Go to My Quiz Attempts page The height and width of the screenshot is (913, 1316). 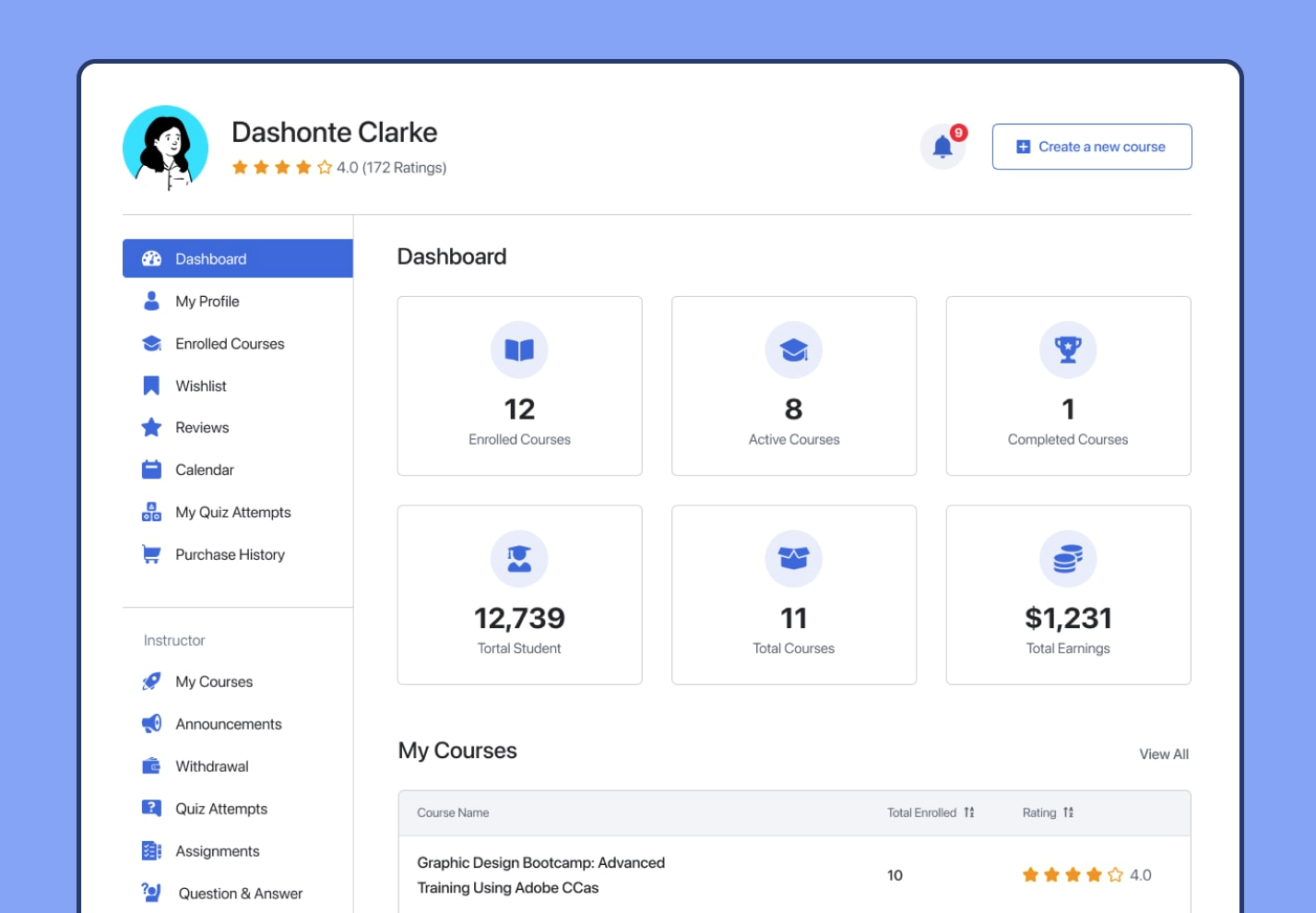click(x=233, y=512)
